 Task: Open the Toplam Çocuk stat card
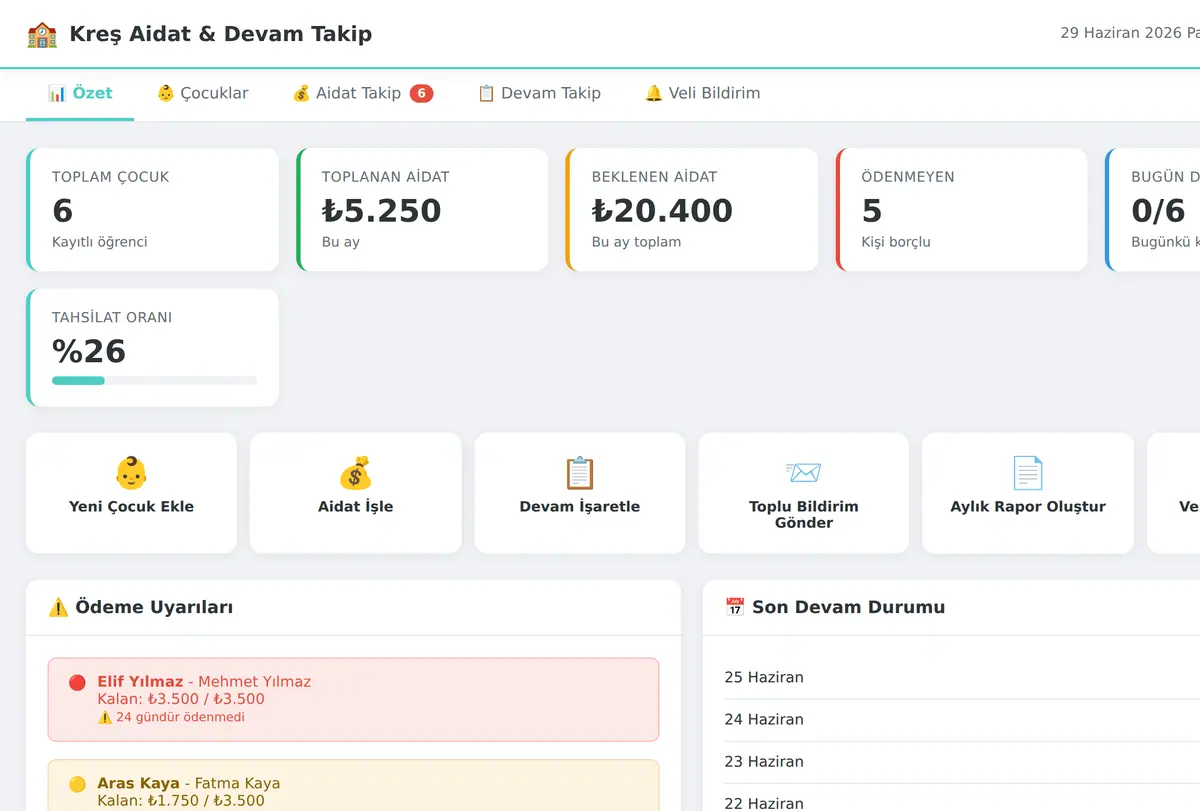152,210
